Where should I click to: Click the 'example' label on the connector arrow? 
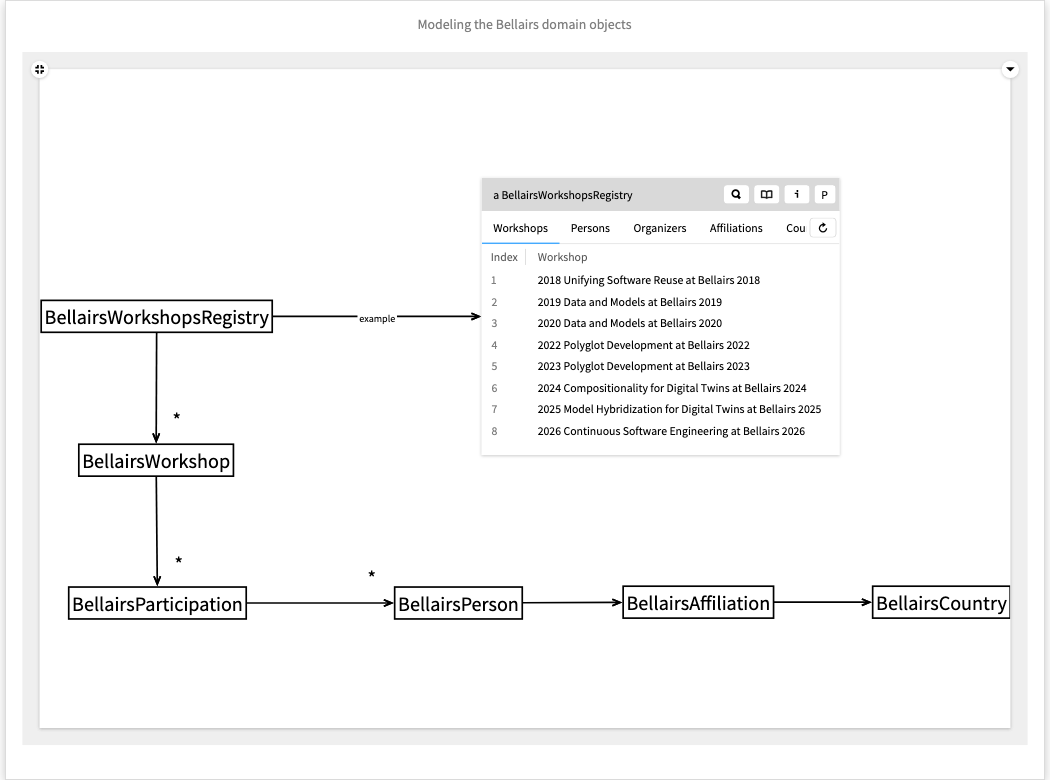(x=377, y=318)
